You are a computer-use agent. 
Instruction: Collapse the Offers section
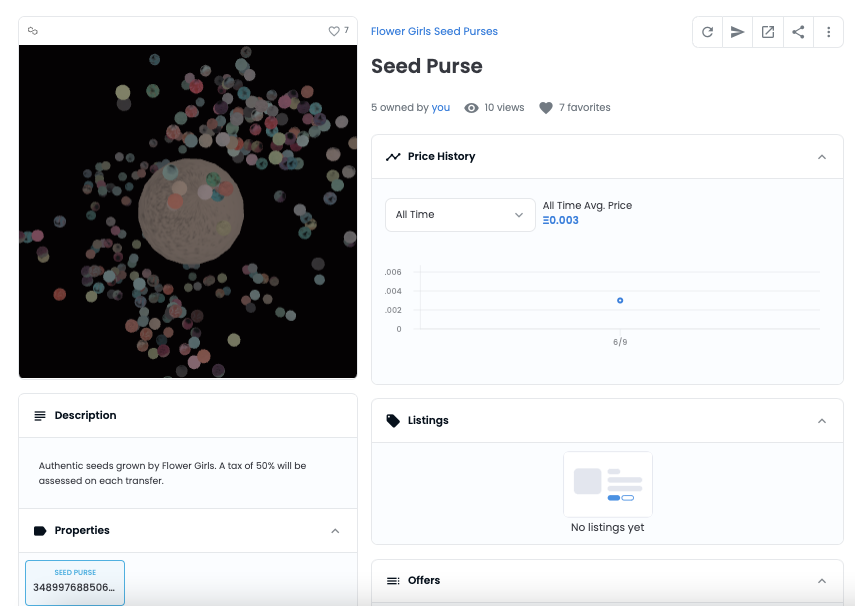[x=822, y=581]
